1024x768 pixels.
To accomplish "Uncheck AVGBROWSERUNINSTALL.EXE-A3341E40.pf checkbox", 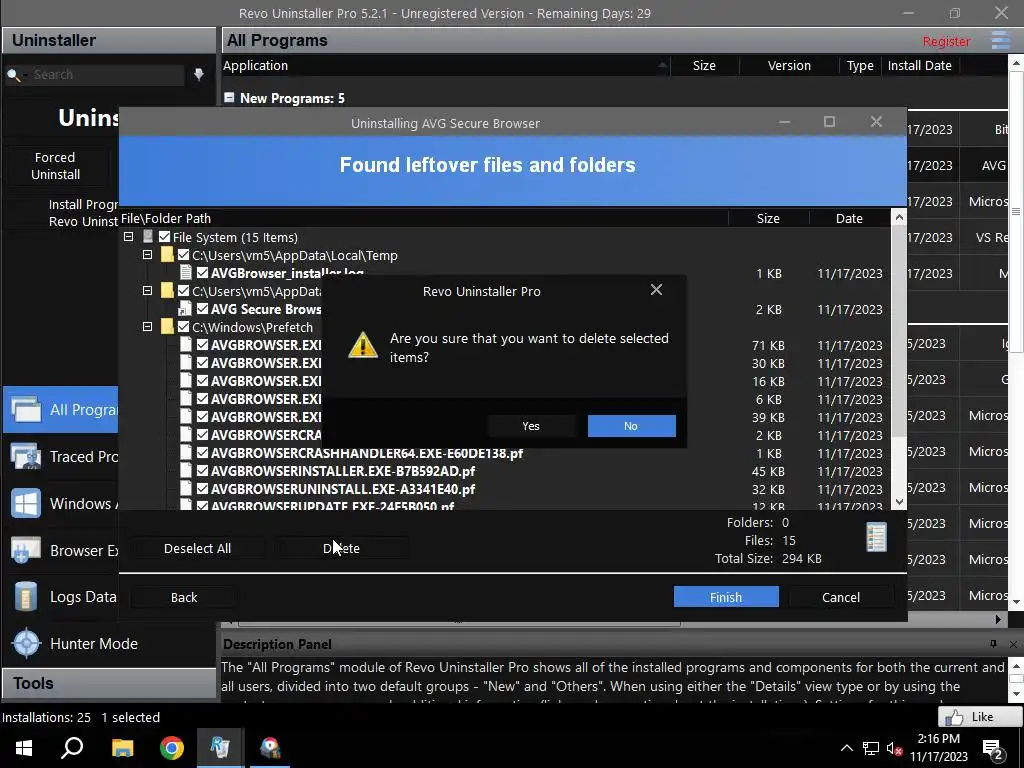I will tap(202, 488).
